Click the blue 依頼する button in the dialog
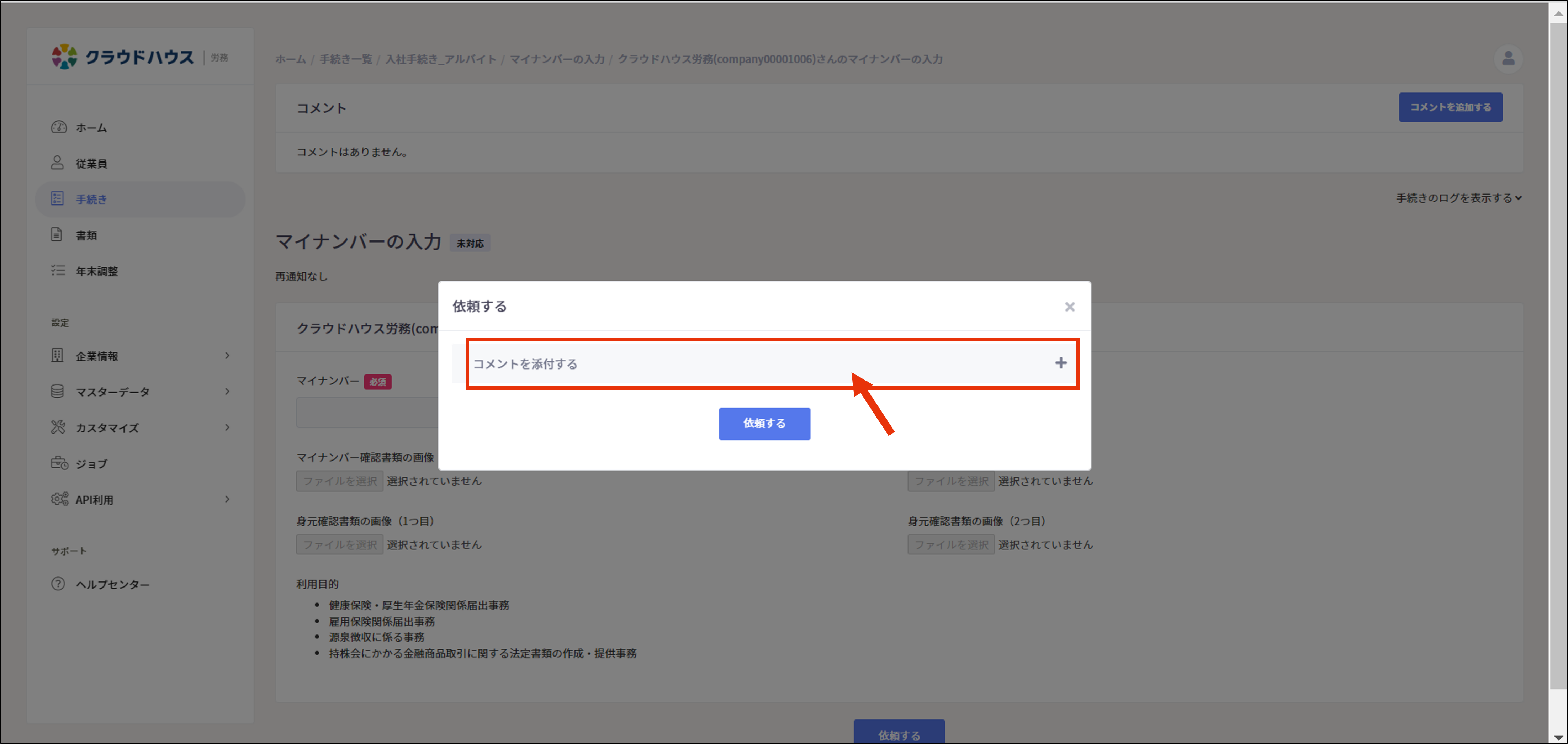The width and height of the screenshot is (1568, 744). coord(764,424)
